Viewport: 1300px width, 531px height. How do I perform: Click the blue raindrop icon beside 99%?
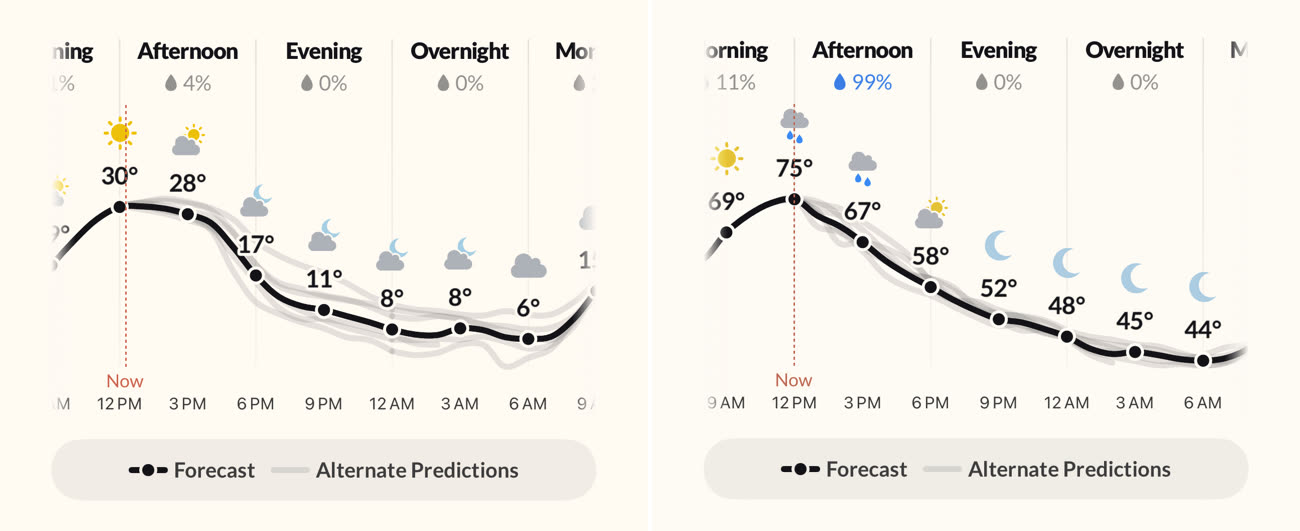pyautogui.click(x=840, y=83)
